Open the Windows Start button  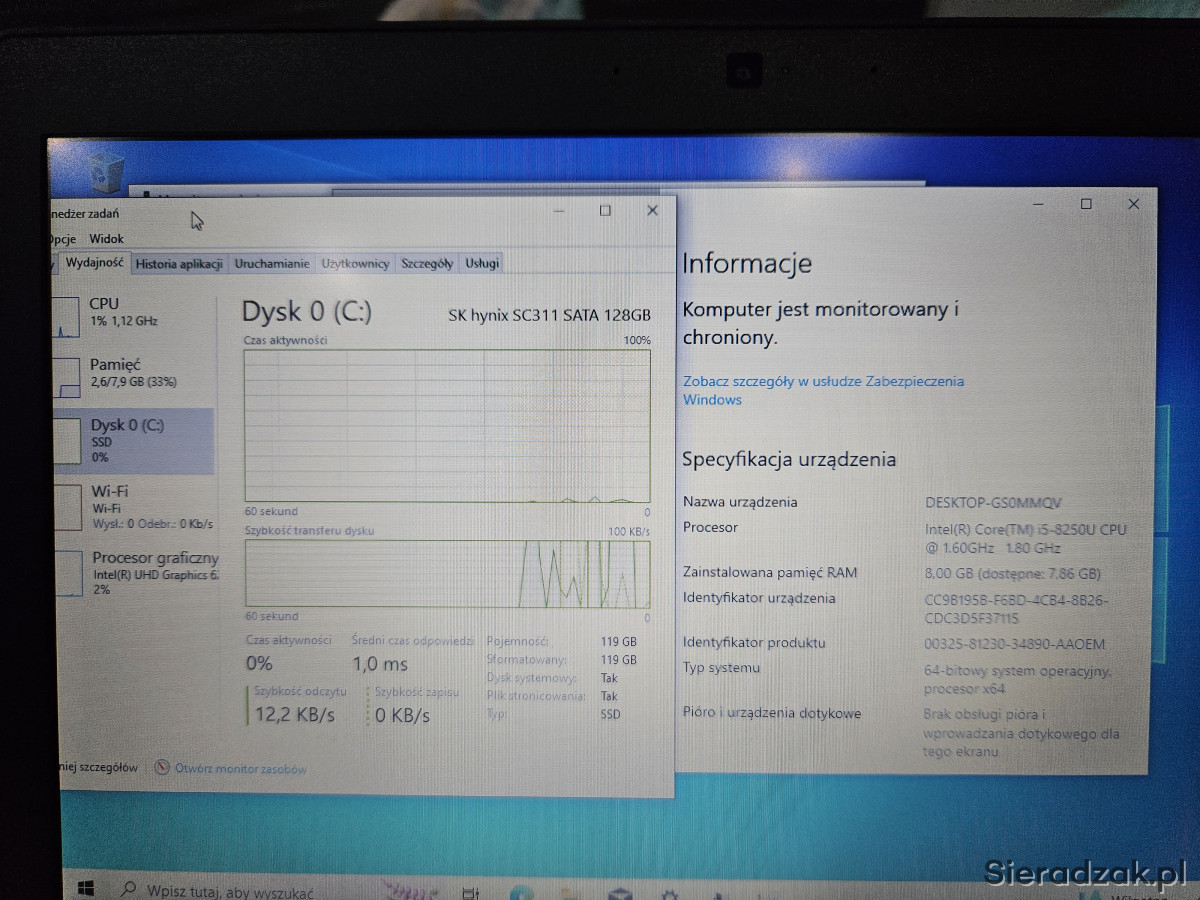pos(86,888)
